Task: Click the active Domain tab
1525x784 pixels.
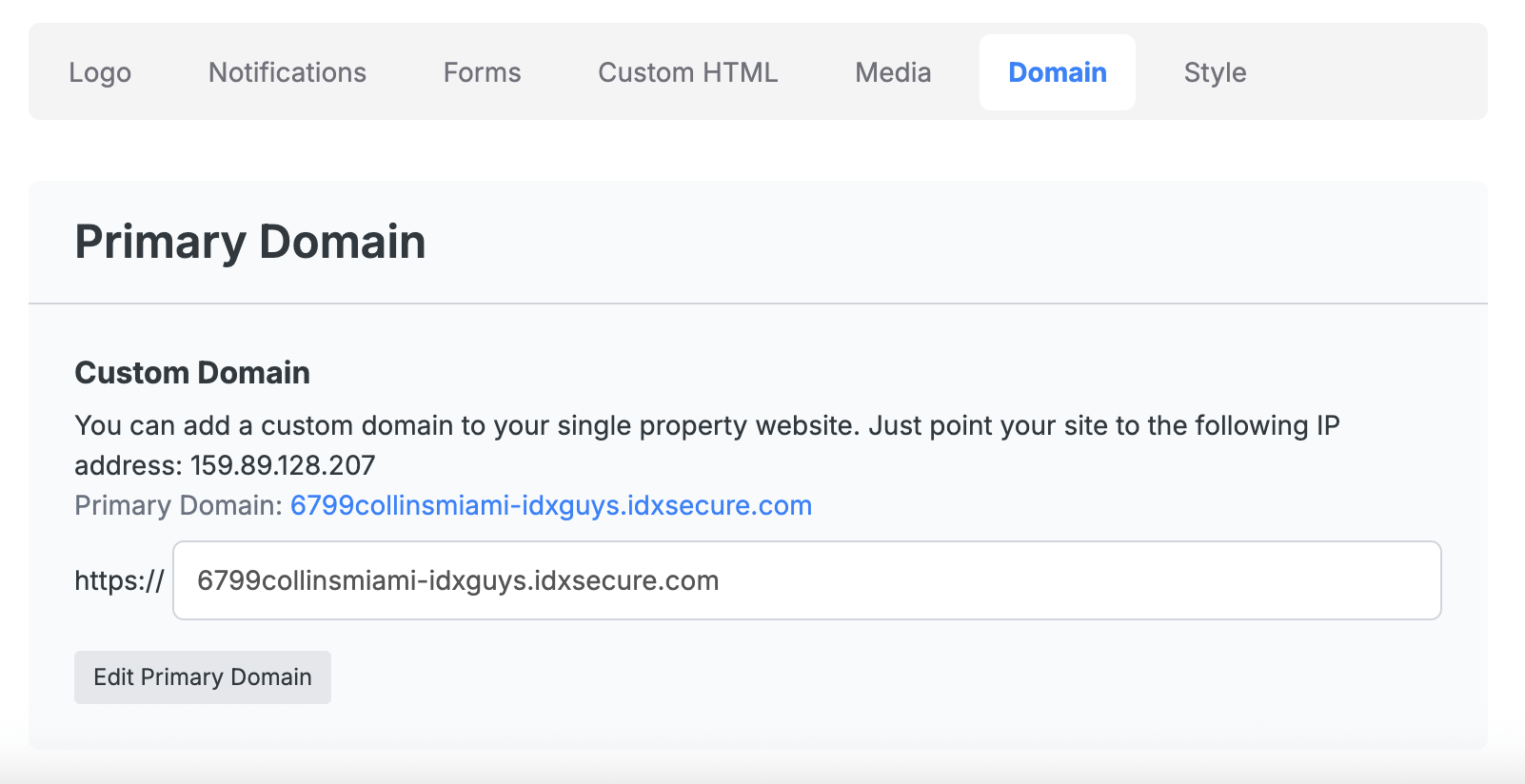Action: coord(1057,72)
